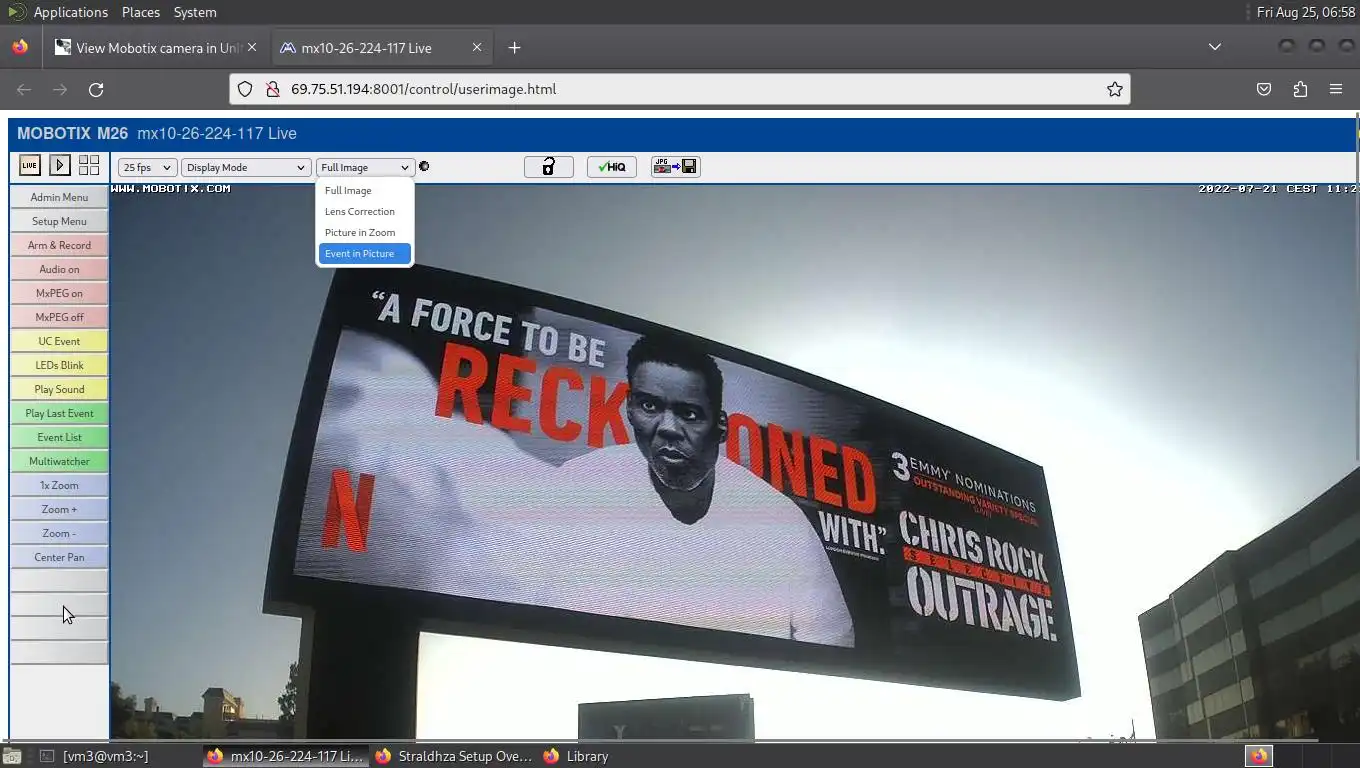Image resolution: width=1360 pixels, height=768 pixels.
Task: Open the Display Mode dropdown
Action: click(x=246, y=167)
